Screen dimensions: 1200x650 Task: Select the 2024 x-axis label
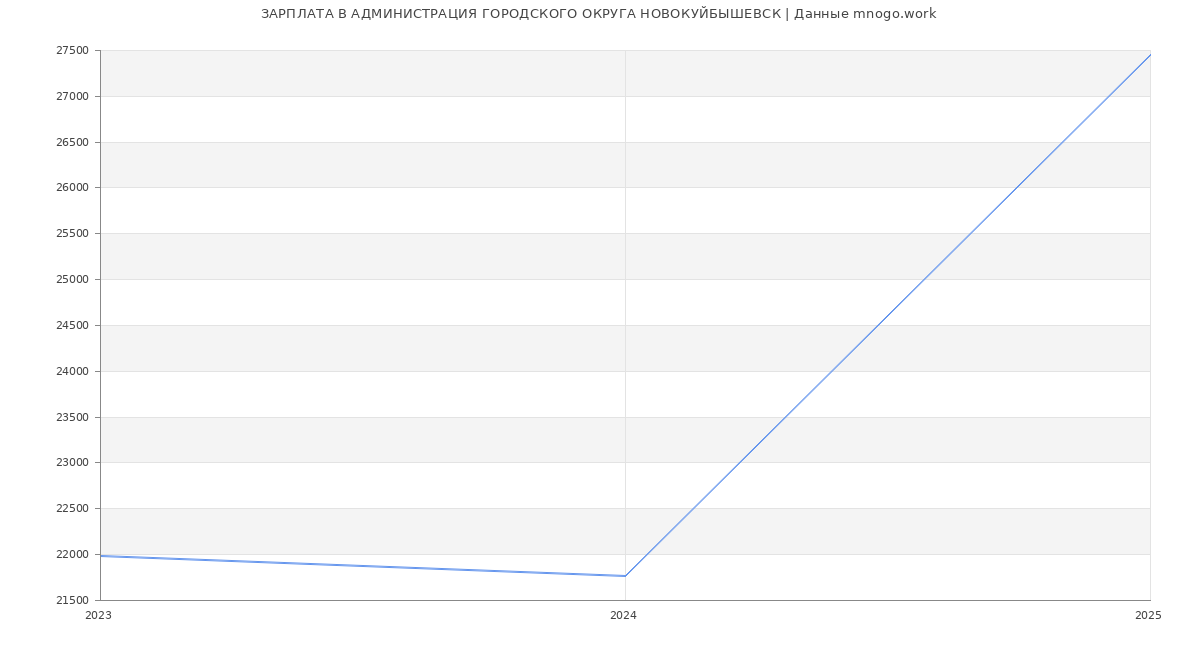[x=623, y=616]
